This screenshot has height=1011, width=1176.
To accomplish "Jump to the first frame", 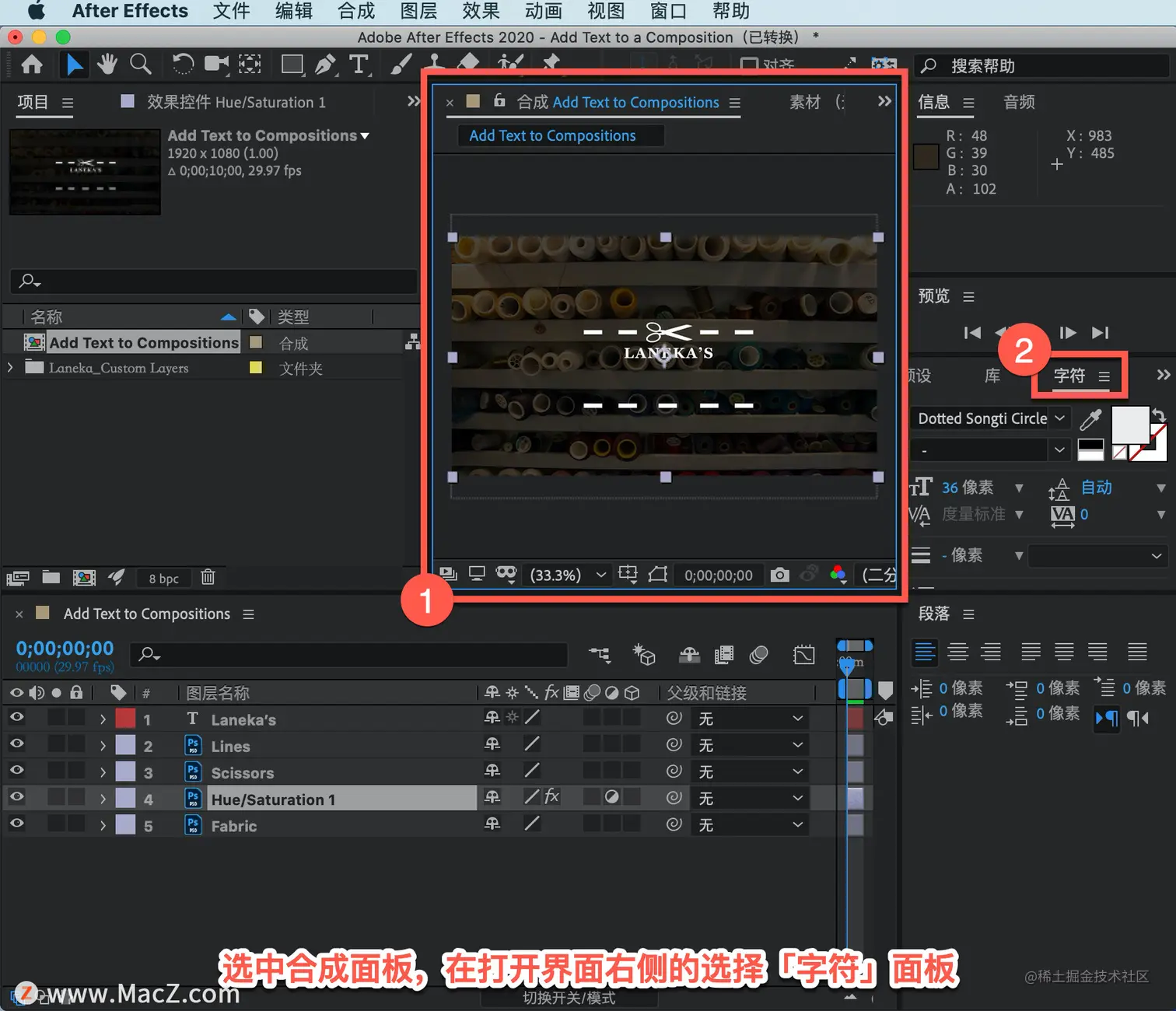I will tap(972, 333).
